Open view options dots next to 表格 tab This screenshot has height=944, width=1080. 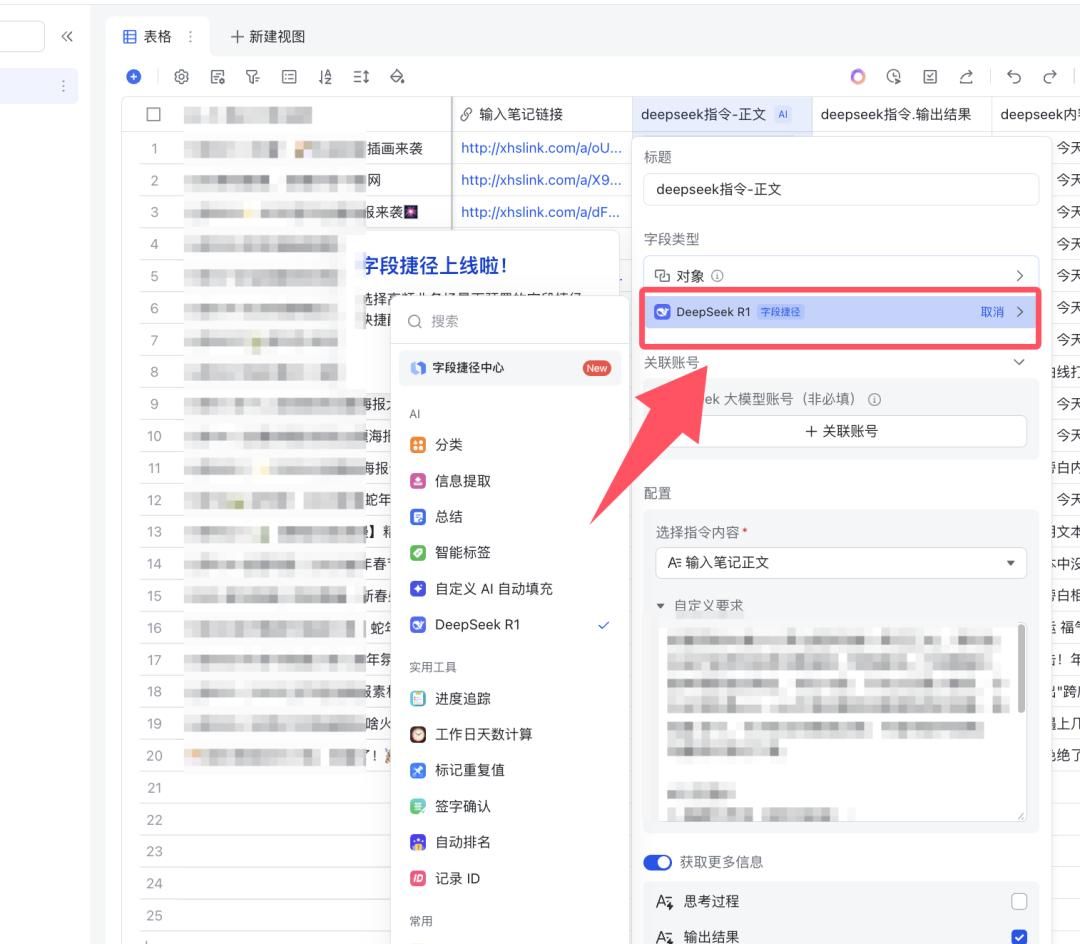point(190,36)
